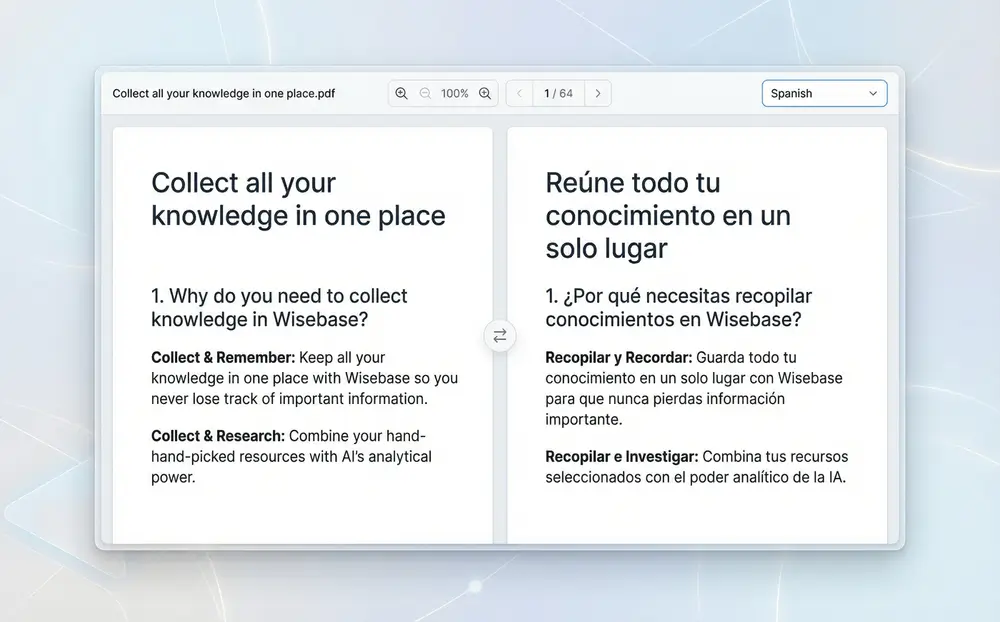Screen dimensions: 1000x622
Task: Click the 100% zoom level value
Action: (455, 94)
